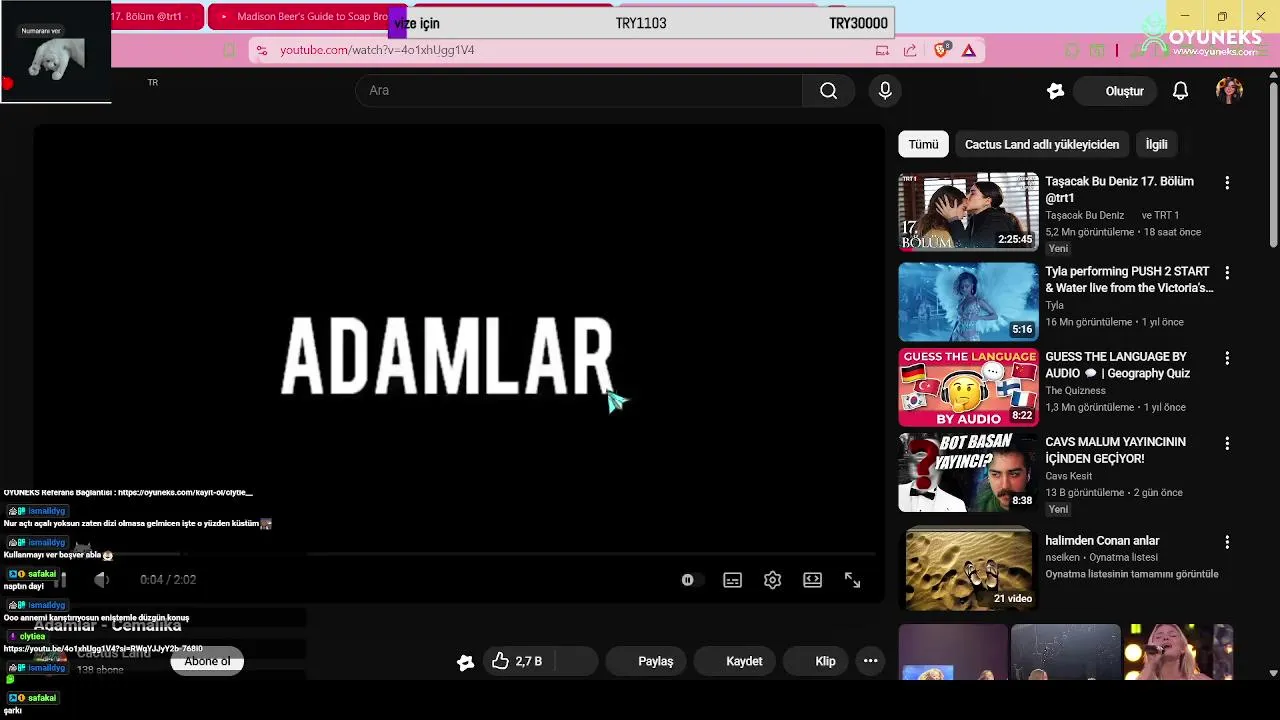Subscribe using the Abone ol button
This screenshot has width=1280, height=720.
207,661
